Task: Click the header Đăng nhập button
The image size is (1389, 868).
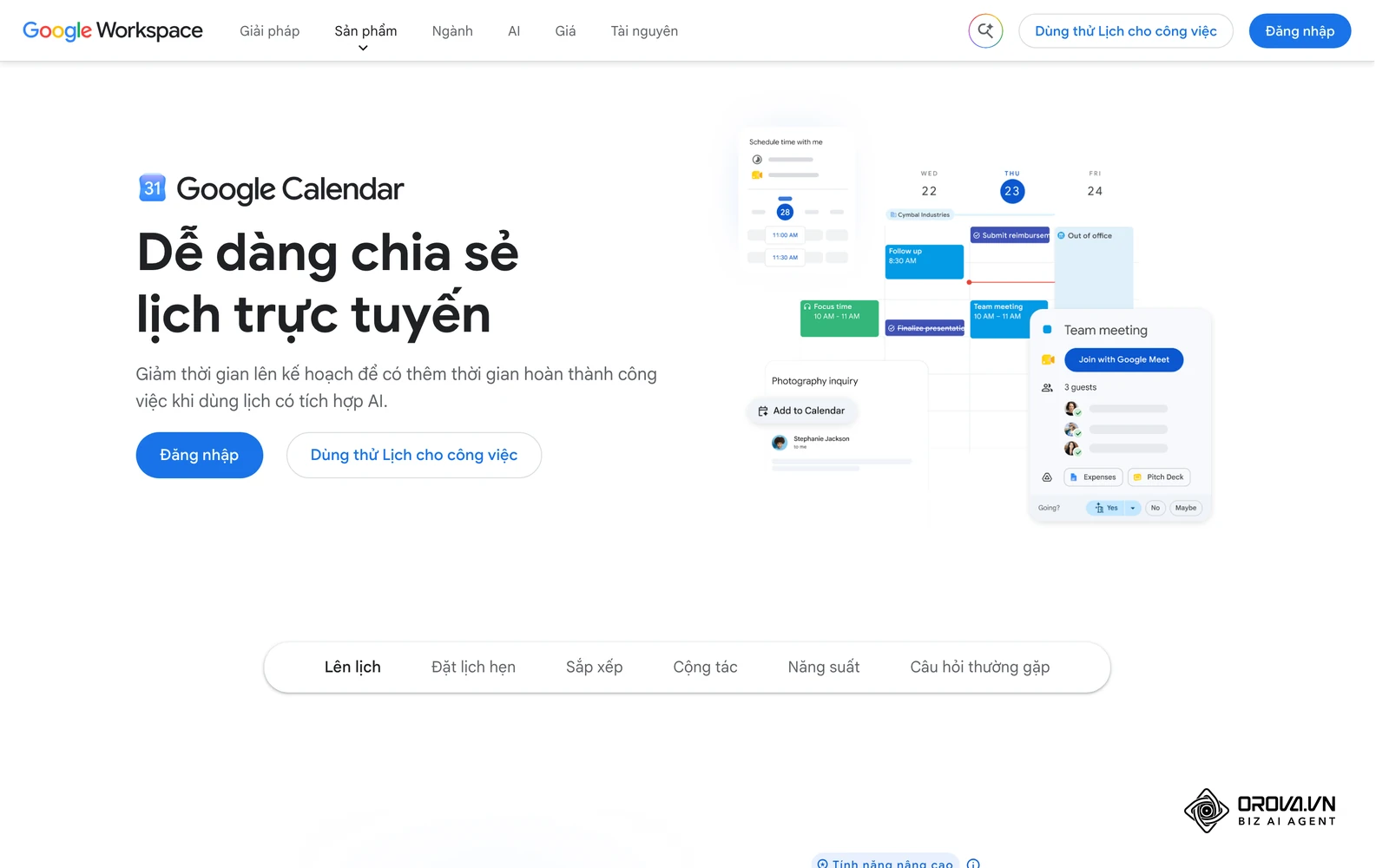Action: 1300,31
